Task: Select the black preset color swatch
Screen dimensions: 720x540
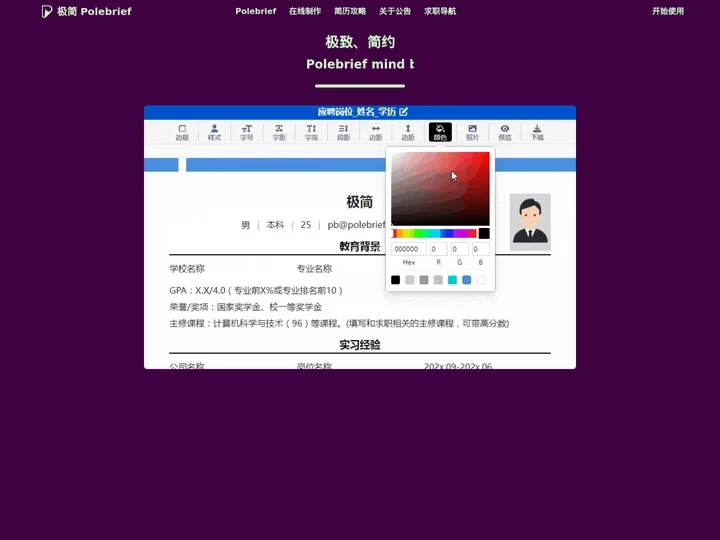Action: (395, 280)
